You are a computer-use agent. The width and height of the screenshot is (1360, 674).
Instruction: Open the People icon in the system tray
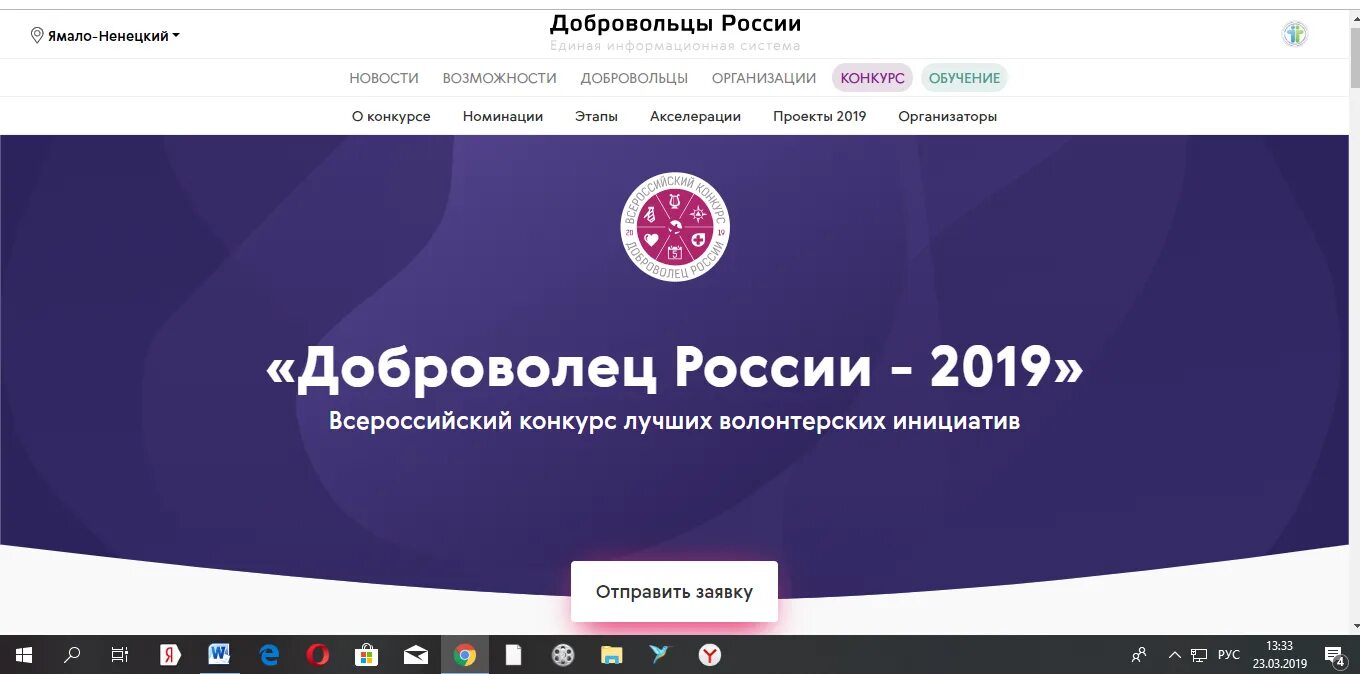pos(1139,655)
